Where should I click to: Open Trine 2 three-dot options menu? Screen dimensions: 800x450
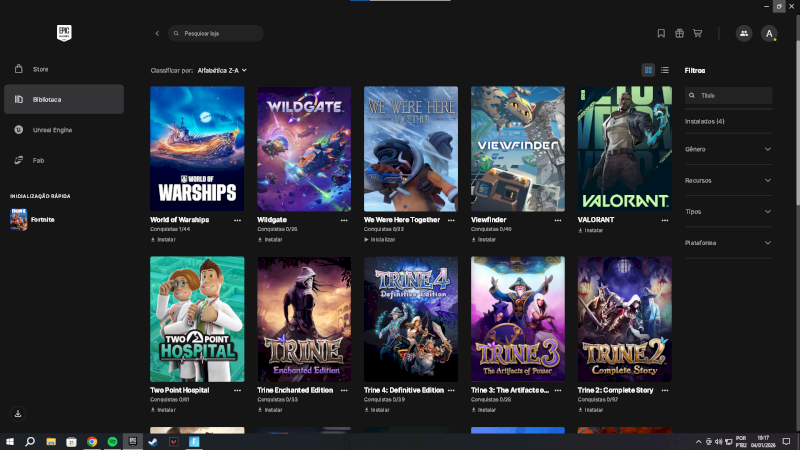(x=665, y=390)
